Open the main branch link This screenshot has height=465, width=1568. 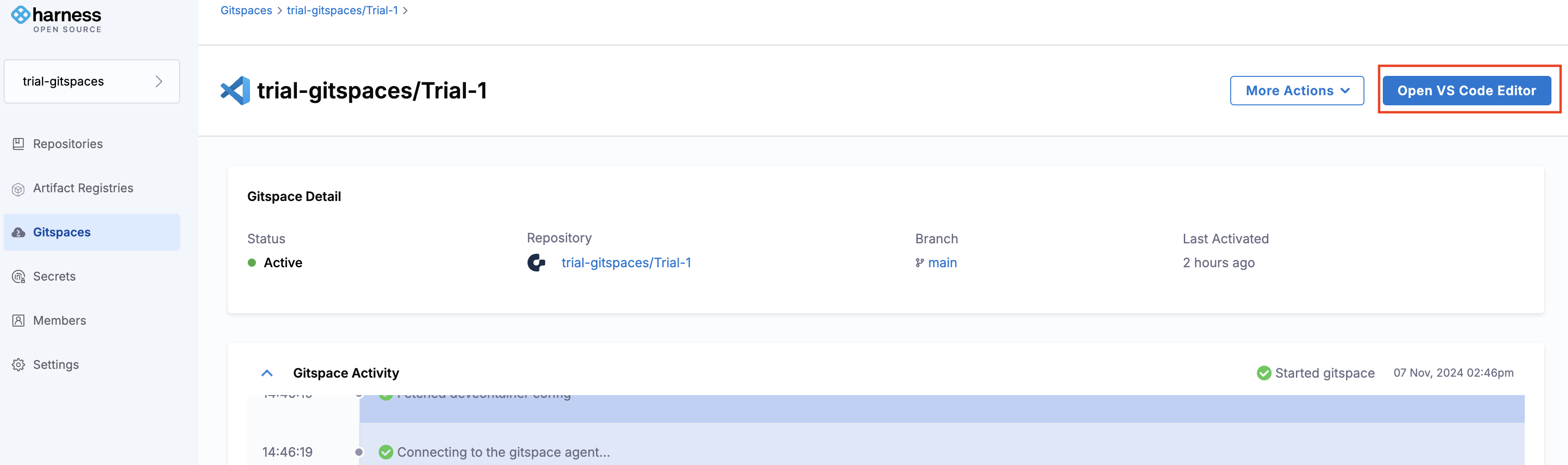pyautogui.click(x=942, y=263)
